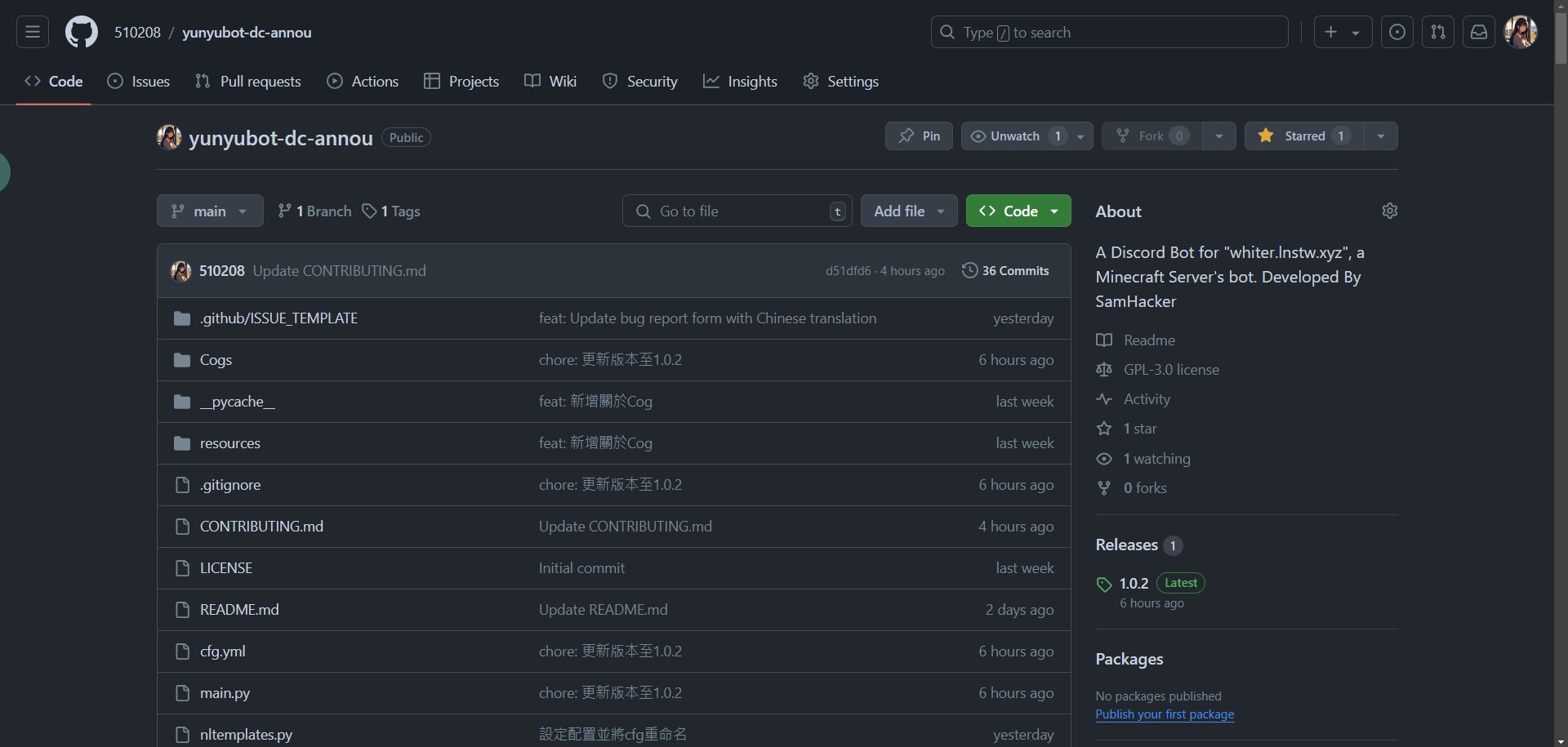
Task: Switch to the Issues tab
Action: click(139, 82)
